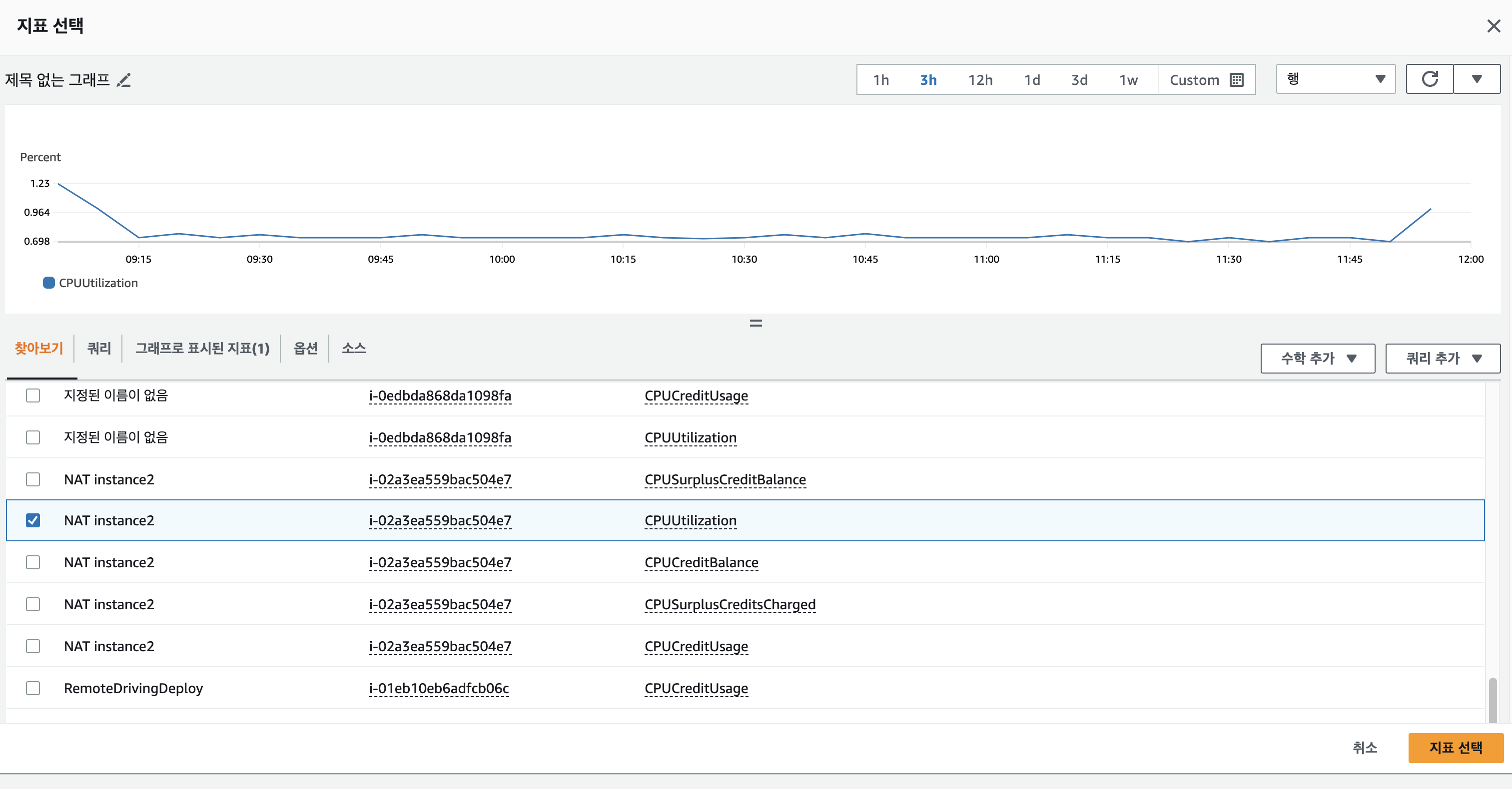Check NAT instance2 CPUSurplusCreditBalance checkbox
The image size is (1512, 789).
pyautogui.click(x=33, y=479)
